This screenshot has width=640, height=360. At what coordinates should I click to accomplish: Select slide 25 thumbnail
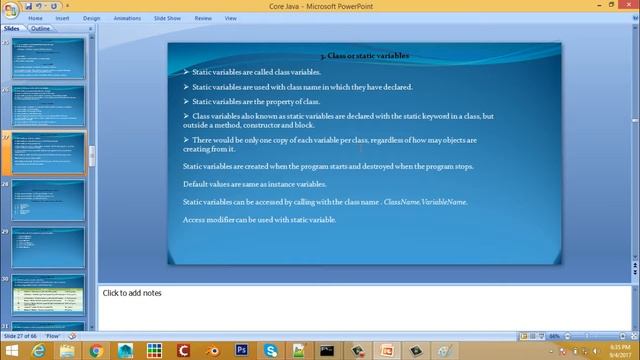[x=48, y=58]
